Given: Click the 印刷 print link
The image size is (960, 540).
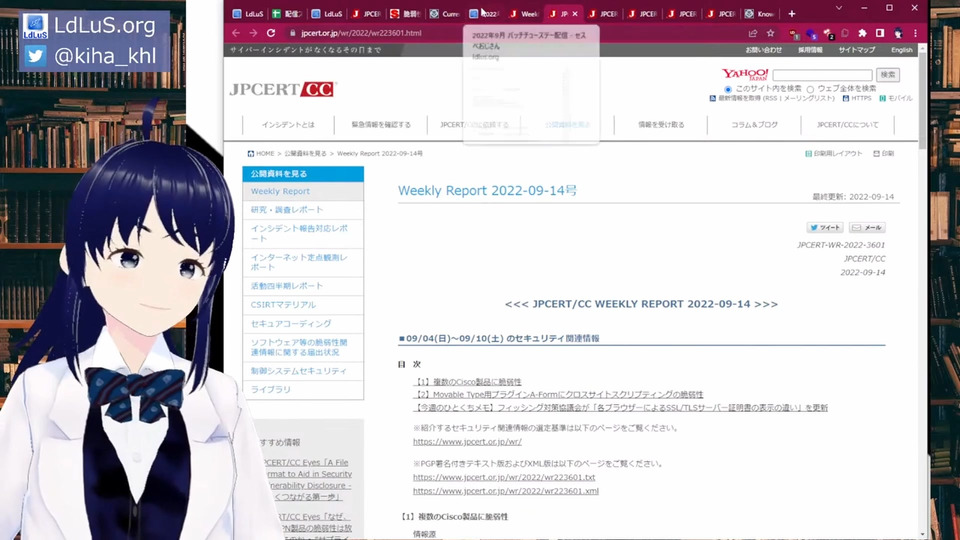Looking at the screenshot, I should pos(883,154).
